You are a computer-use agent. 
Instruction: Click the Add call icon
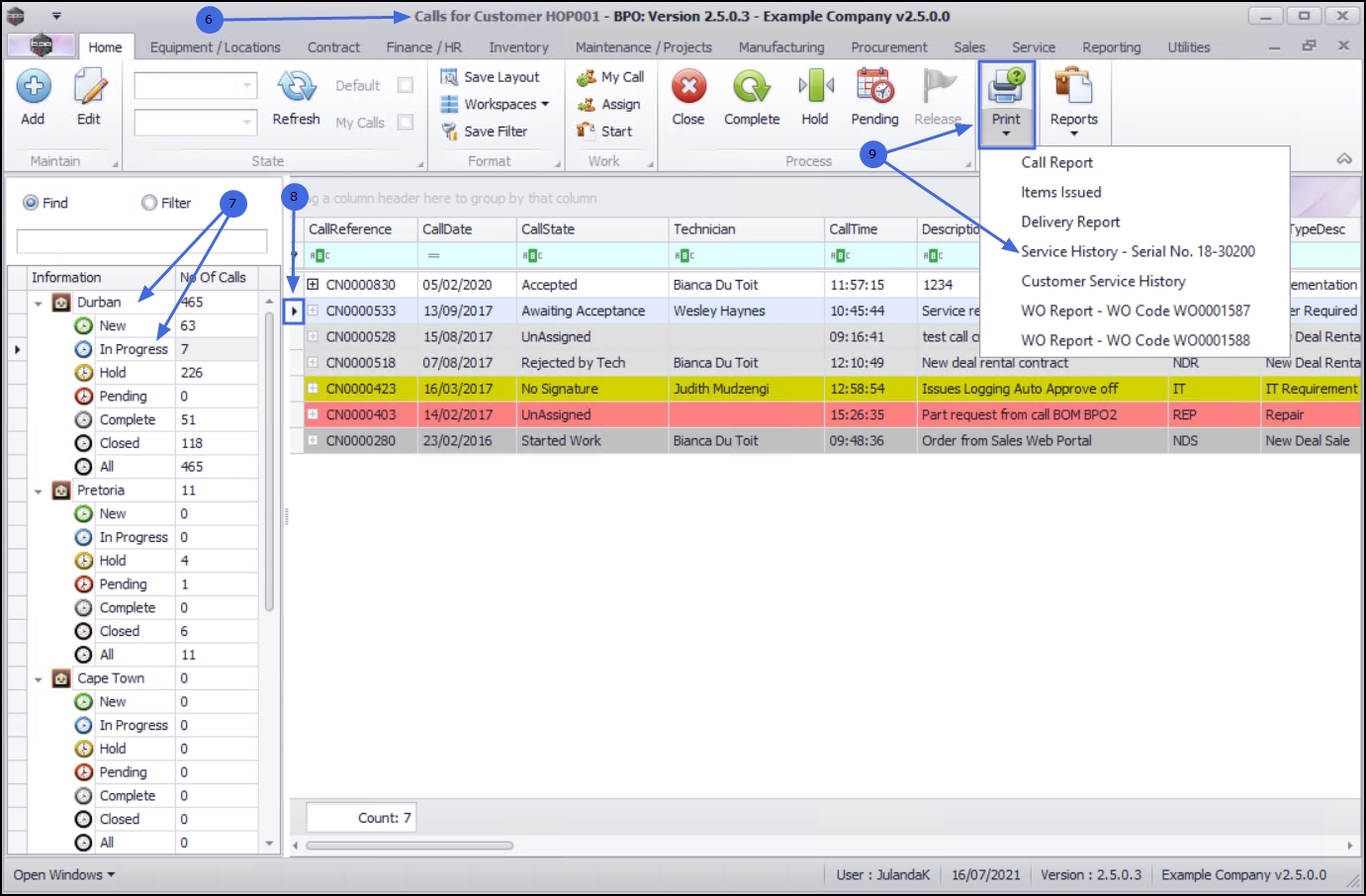(x=34, y=87)
